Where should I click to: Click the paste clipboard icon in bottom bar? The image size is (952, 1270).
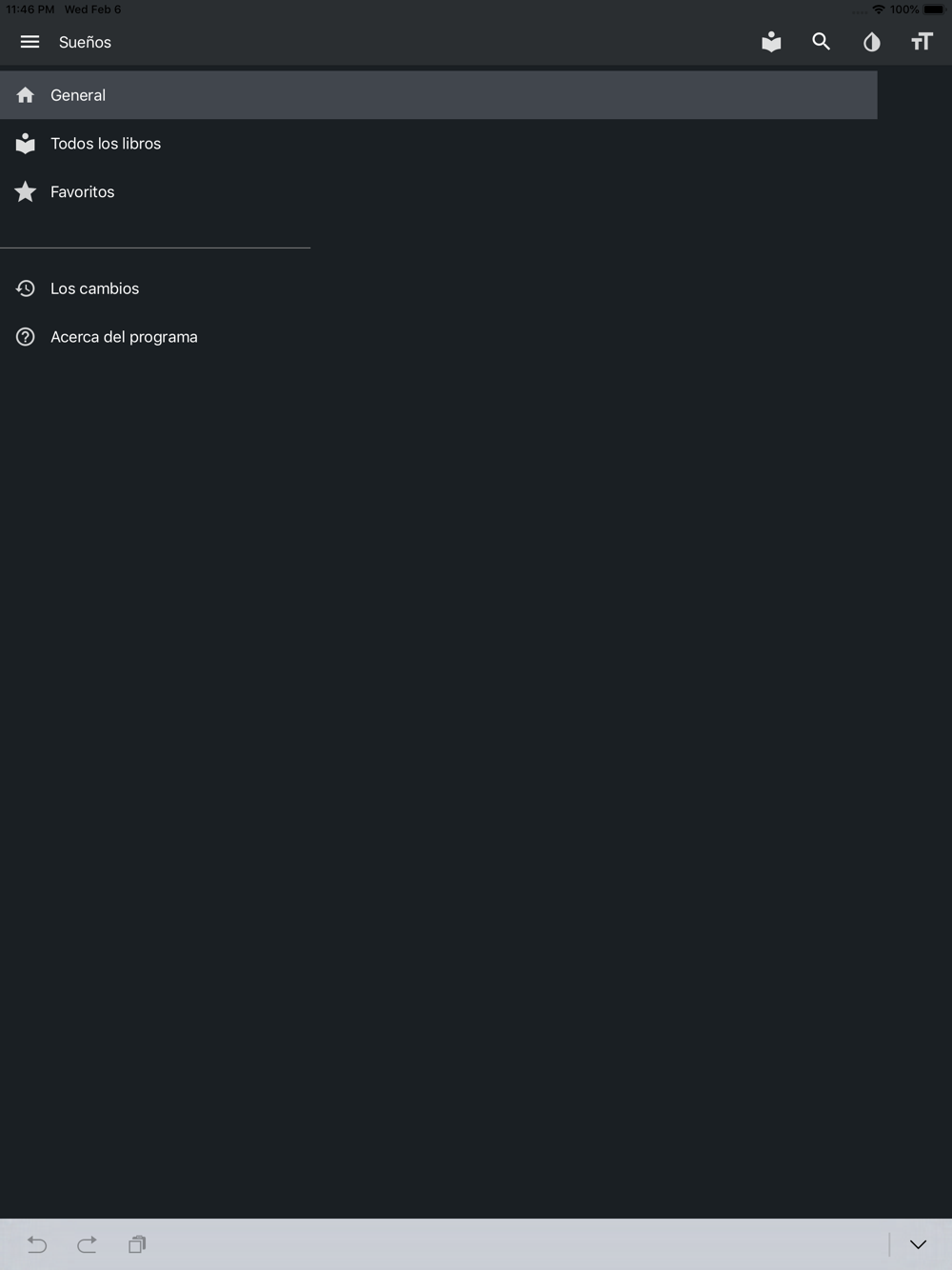tap(137, 1244)
